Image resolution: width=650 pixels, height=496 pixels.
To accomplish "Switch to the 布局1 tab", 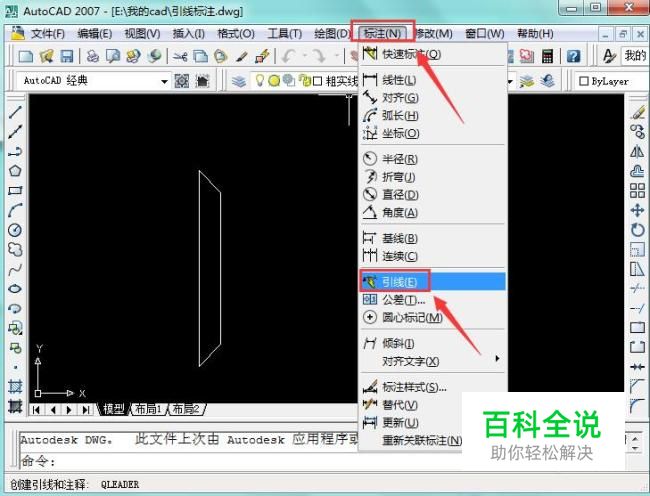I will (148, 409).
